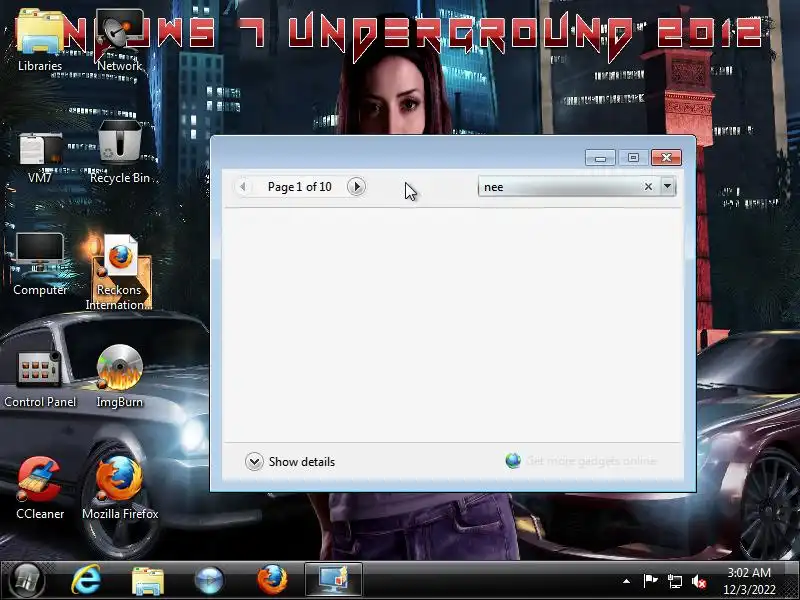Click the muted volume tray icon
Screen dimensions: 800x600
(x=698, y=581)
